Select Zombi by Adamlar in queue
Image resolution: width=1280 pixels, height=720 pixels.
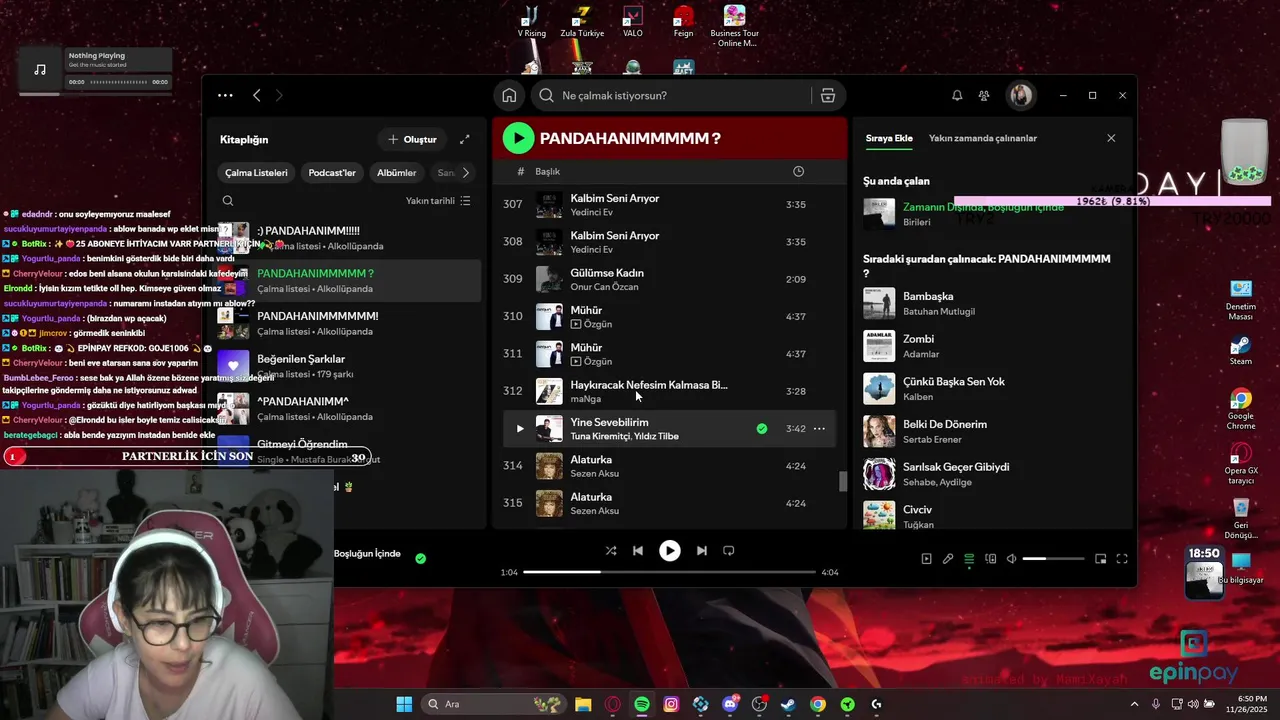pos(990,346)
